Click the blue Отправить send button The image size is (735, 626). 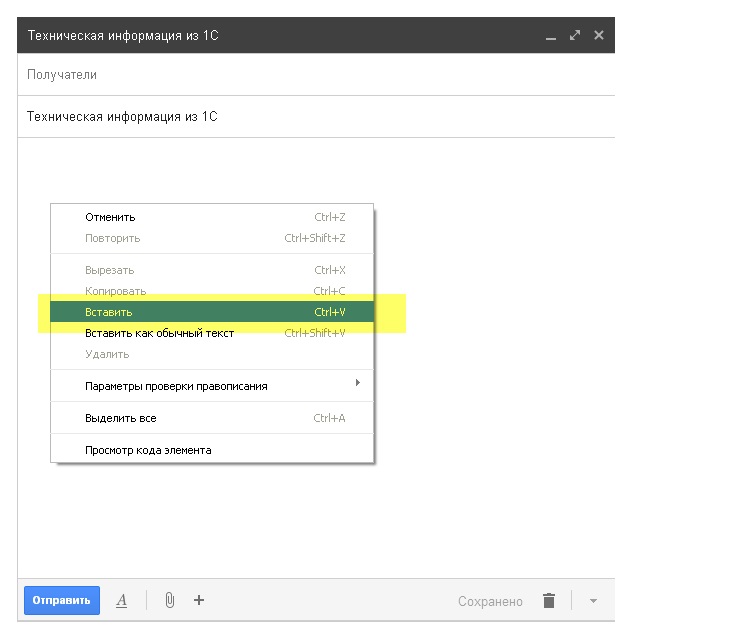62,600
